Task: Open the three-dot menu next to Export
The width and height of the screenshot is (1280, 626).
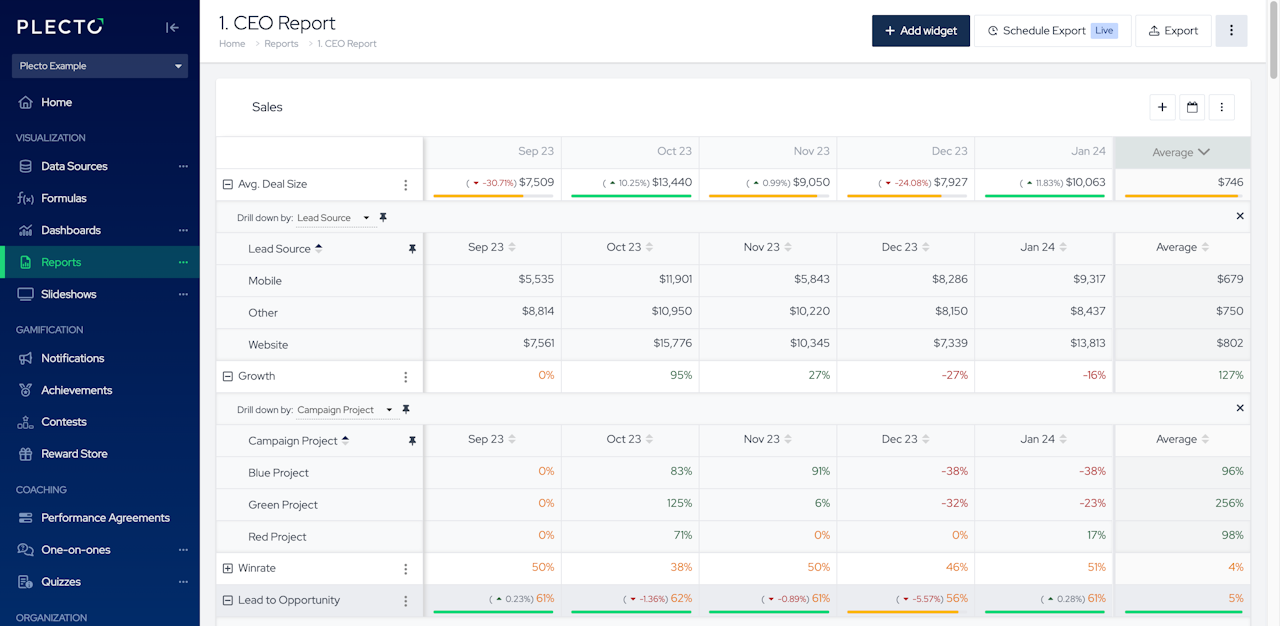Action: pyautogui.click(x=1231, y=31)
